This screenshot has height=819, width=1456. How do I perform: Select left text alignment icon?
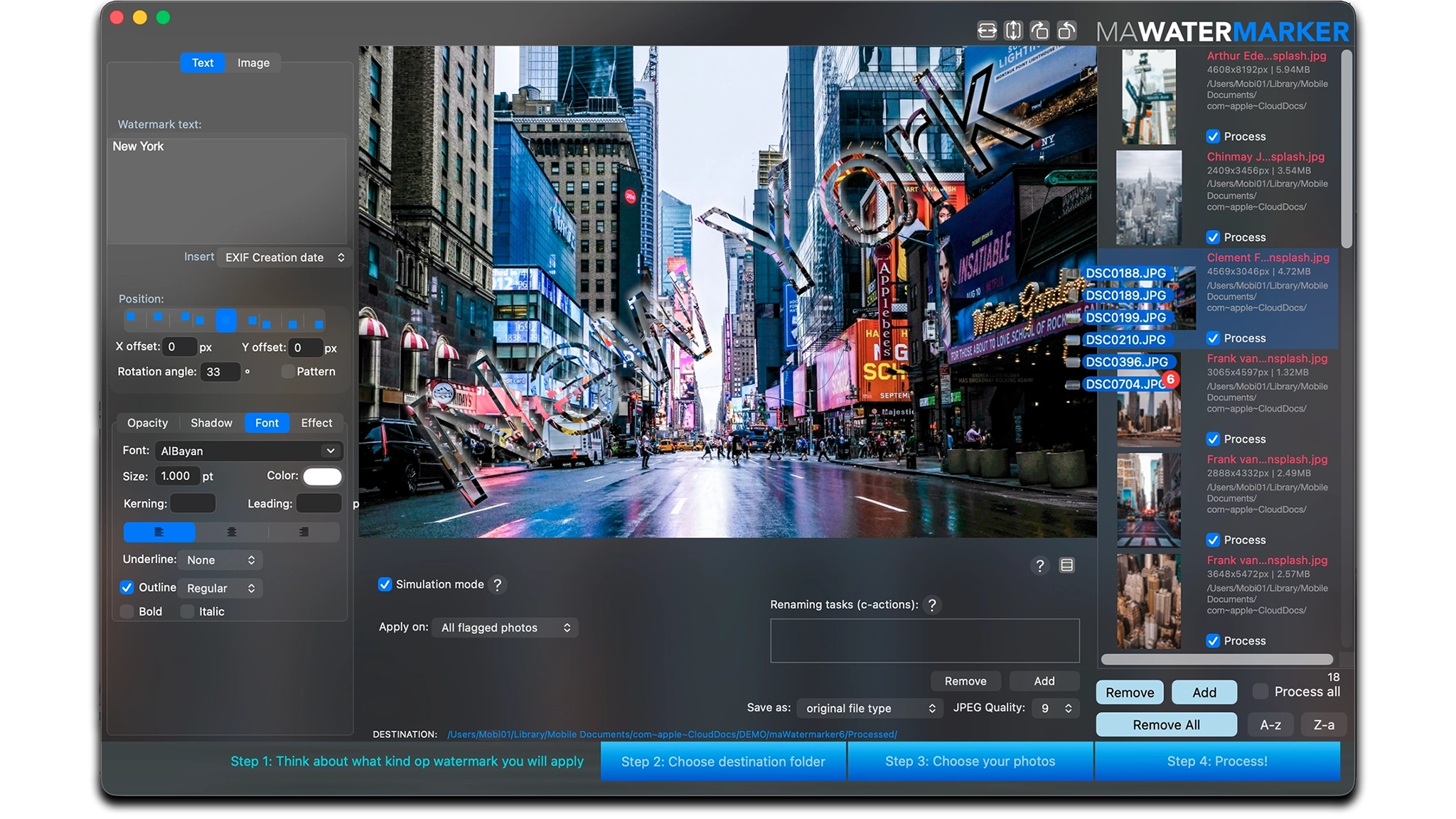pyautogui.click(x=159, y=532)
